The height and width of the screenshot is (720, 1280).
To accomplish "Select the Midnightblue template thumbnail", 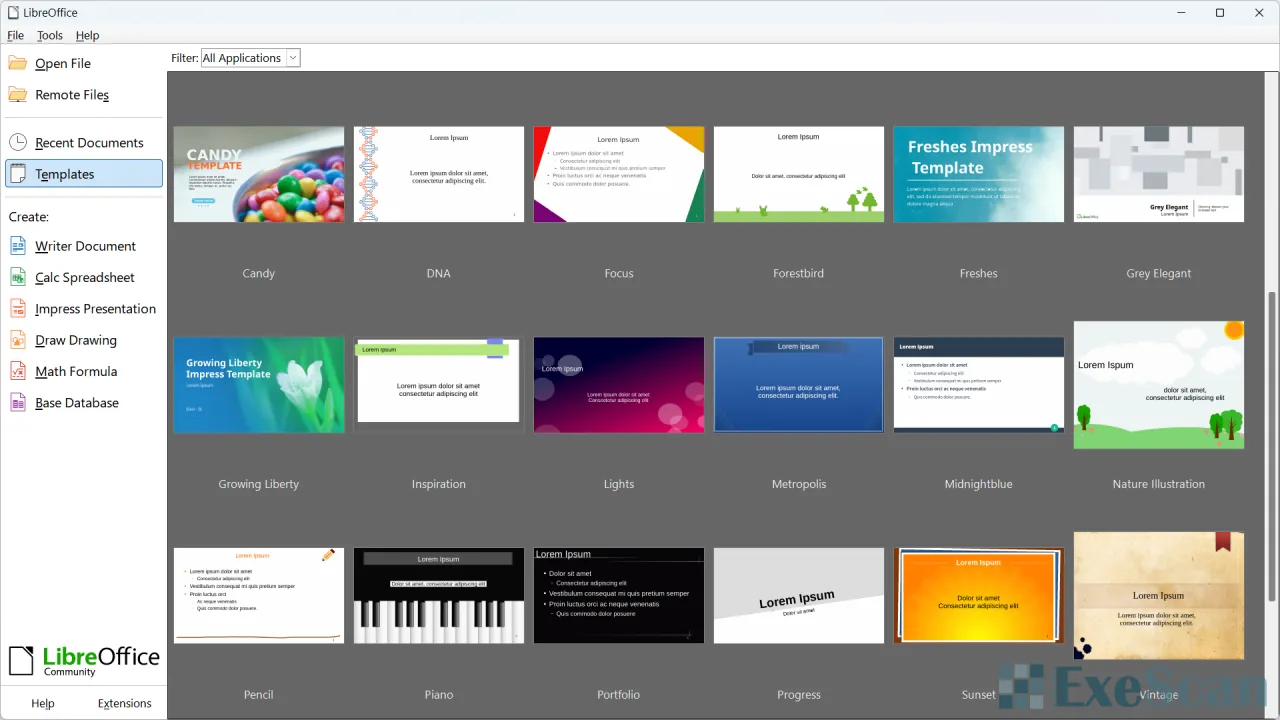I will [979, 385].
